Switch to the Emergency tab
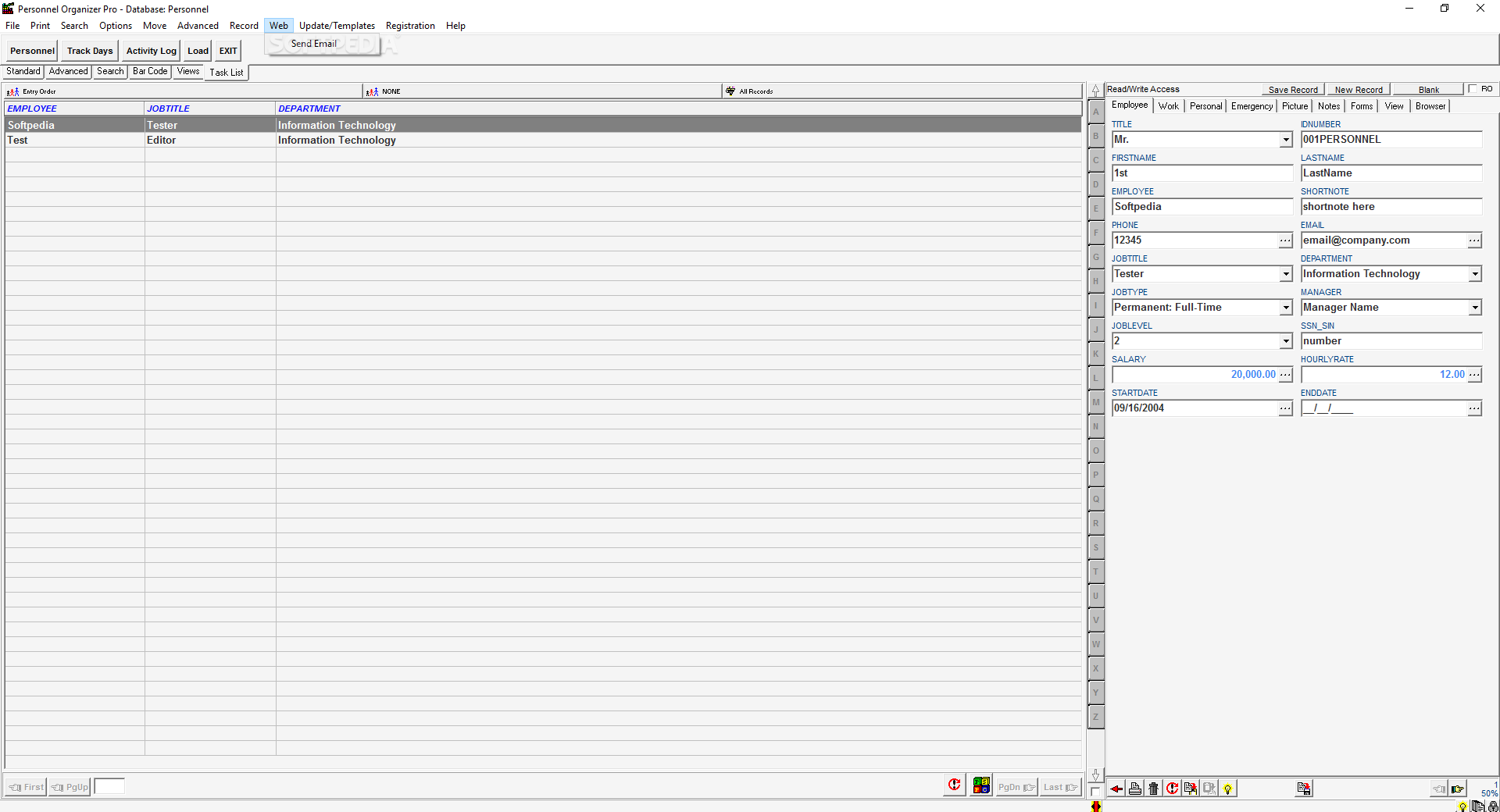 pyautogui.click(x=1252, y=106)
